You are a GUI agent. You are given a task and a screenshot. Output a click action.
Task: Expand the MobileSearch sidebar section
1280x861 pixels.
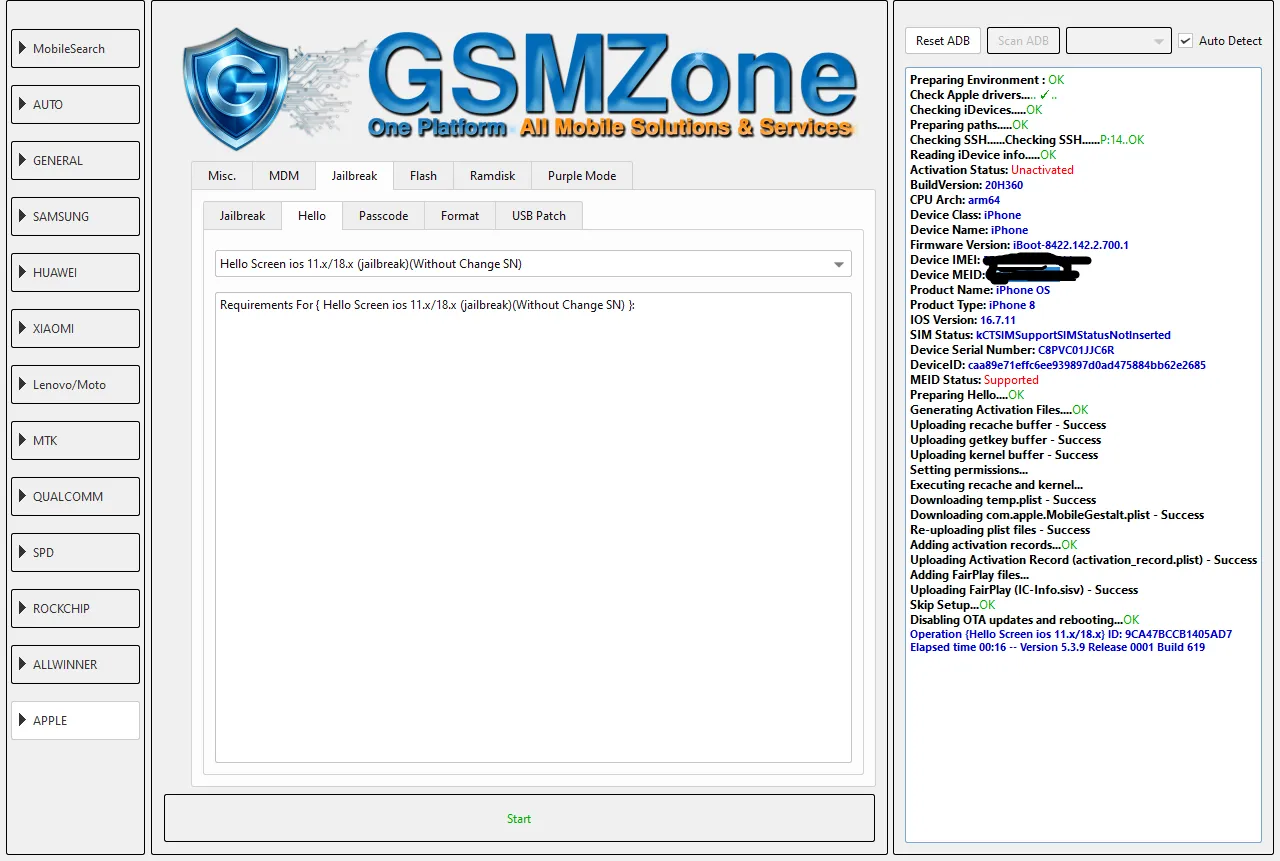tap(75, 49)
